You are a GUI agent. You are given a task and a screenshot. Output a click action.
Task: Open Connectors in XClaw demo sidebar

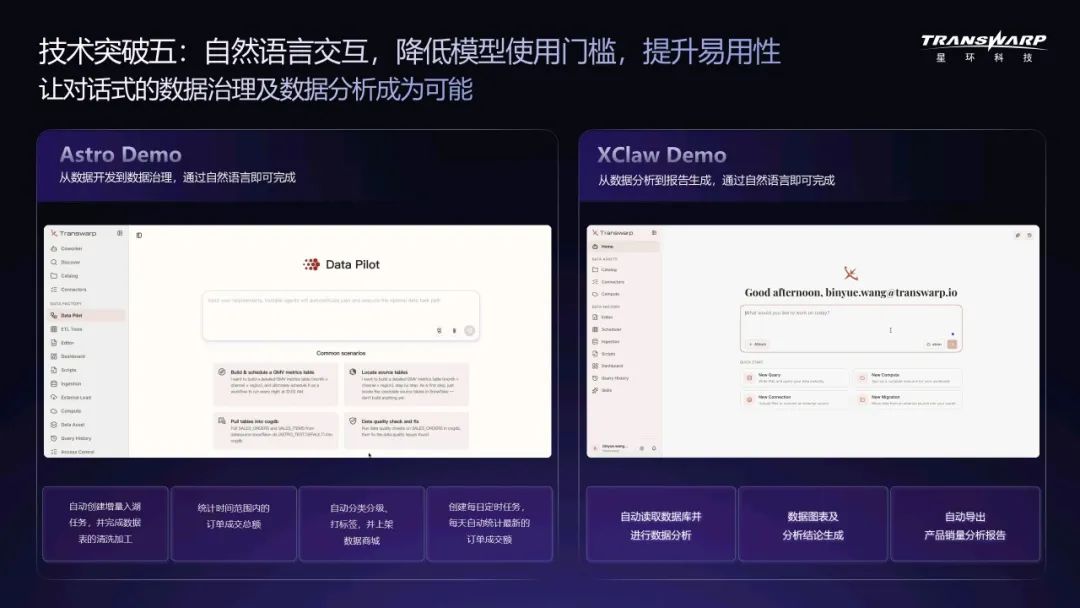tap(608, 282)
